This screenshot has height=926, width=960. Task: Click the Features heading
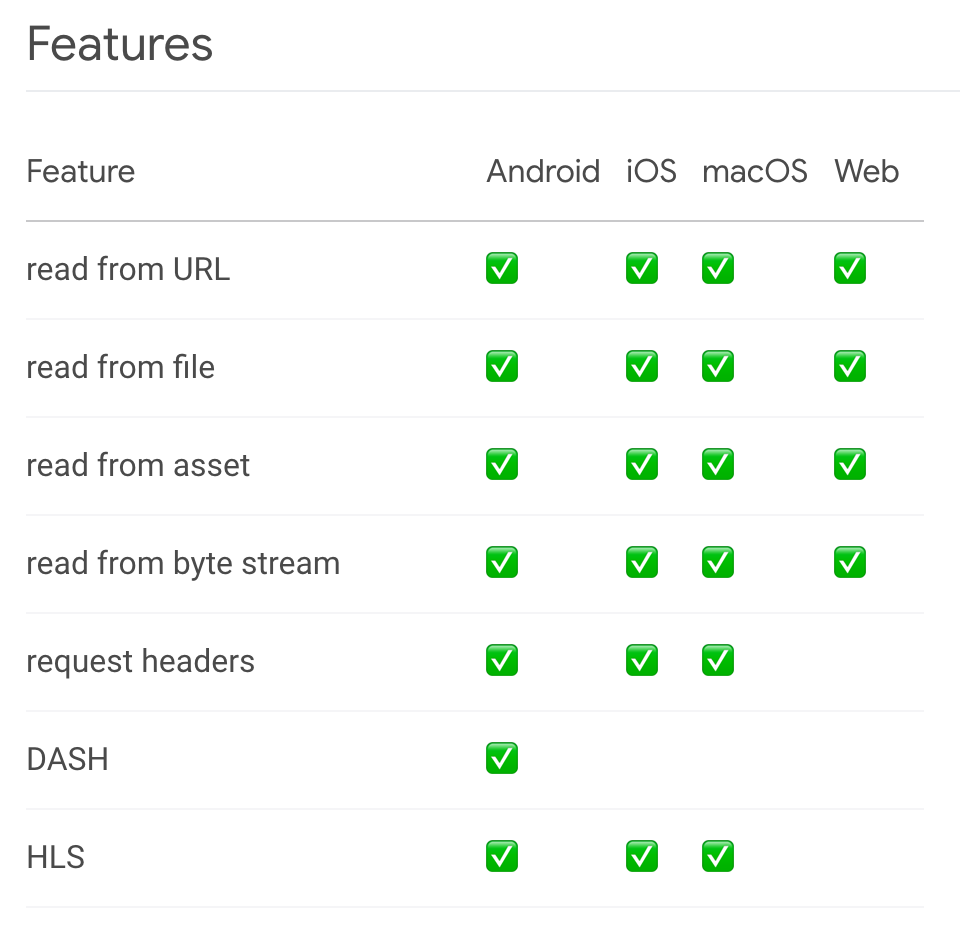(120, 45)
